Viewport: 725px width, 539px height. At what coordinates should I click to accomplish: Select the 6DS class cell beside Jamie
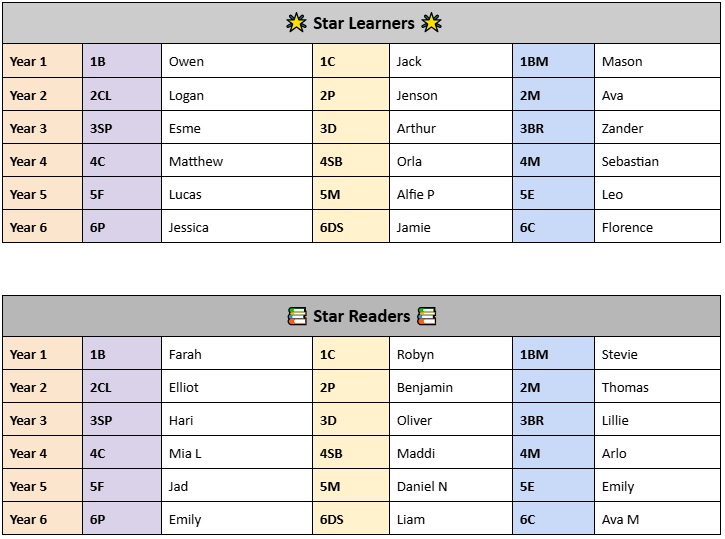(x=351, y=227)
